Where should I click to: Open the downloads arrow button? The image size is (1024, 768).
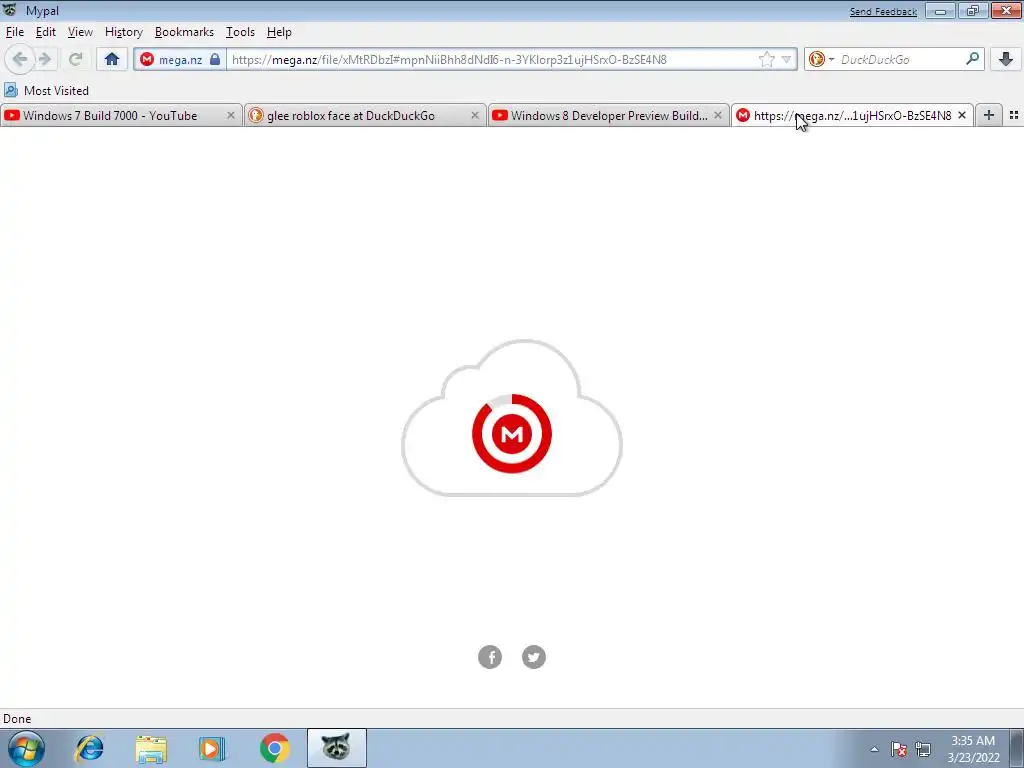1006,59
